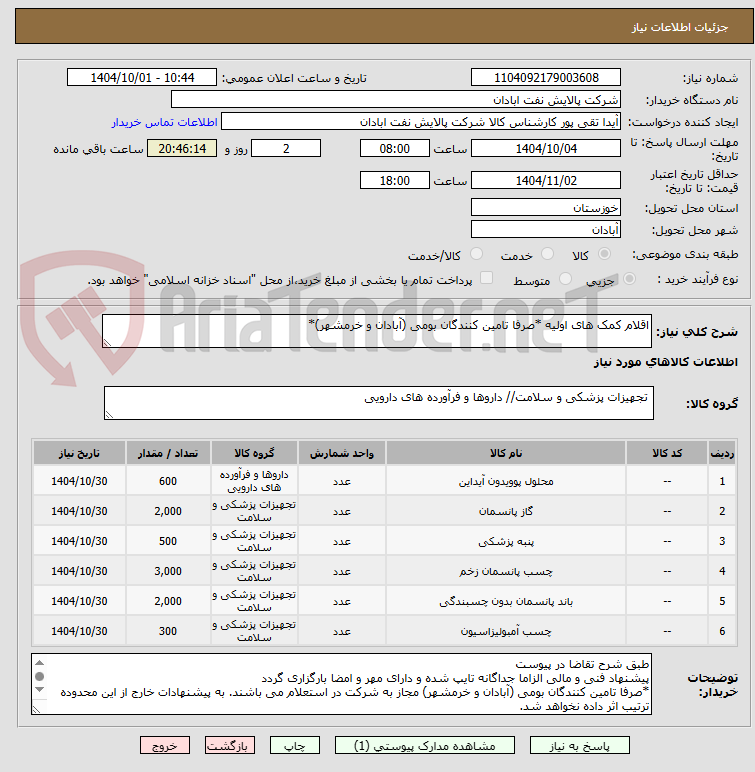Click the شرح کلی نیاز description textarea

click(x=377, y=331)
